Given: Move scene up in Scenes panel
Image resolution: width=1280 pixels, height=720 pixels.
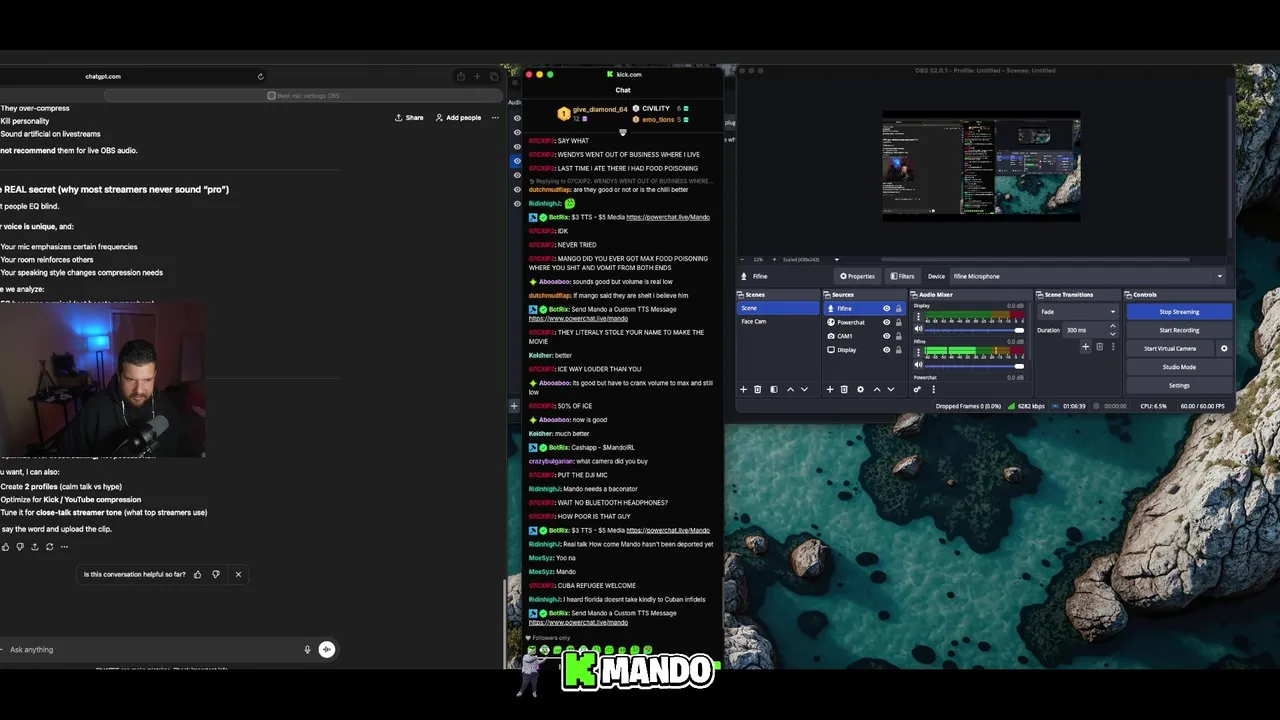Looking at the screenshot, I should pyautogui.click(x=791, y=389).
